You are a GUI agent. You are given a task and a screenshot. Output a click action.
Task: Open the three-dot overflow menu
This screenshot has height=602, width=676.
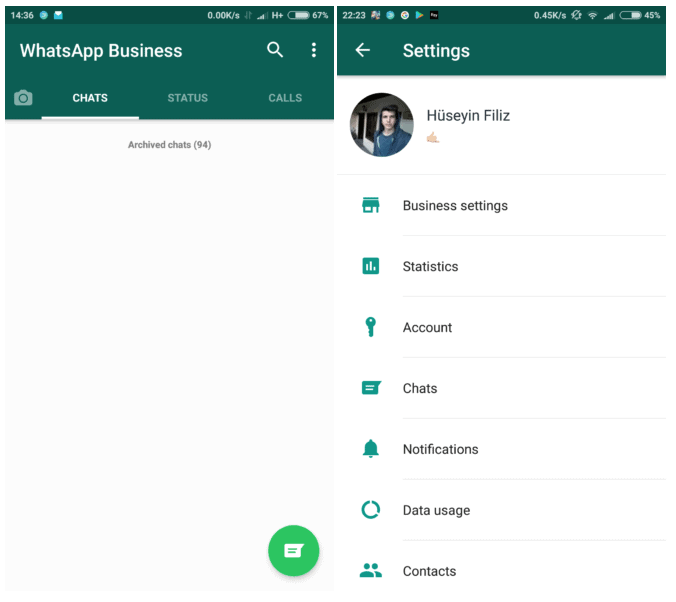[x=315, y=50]
